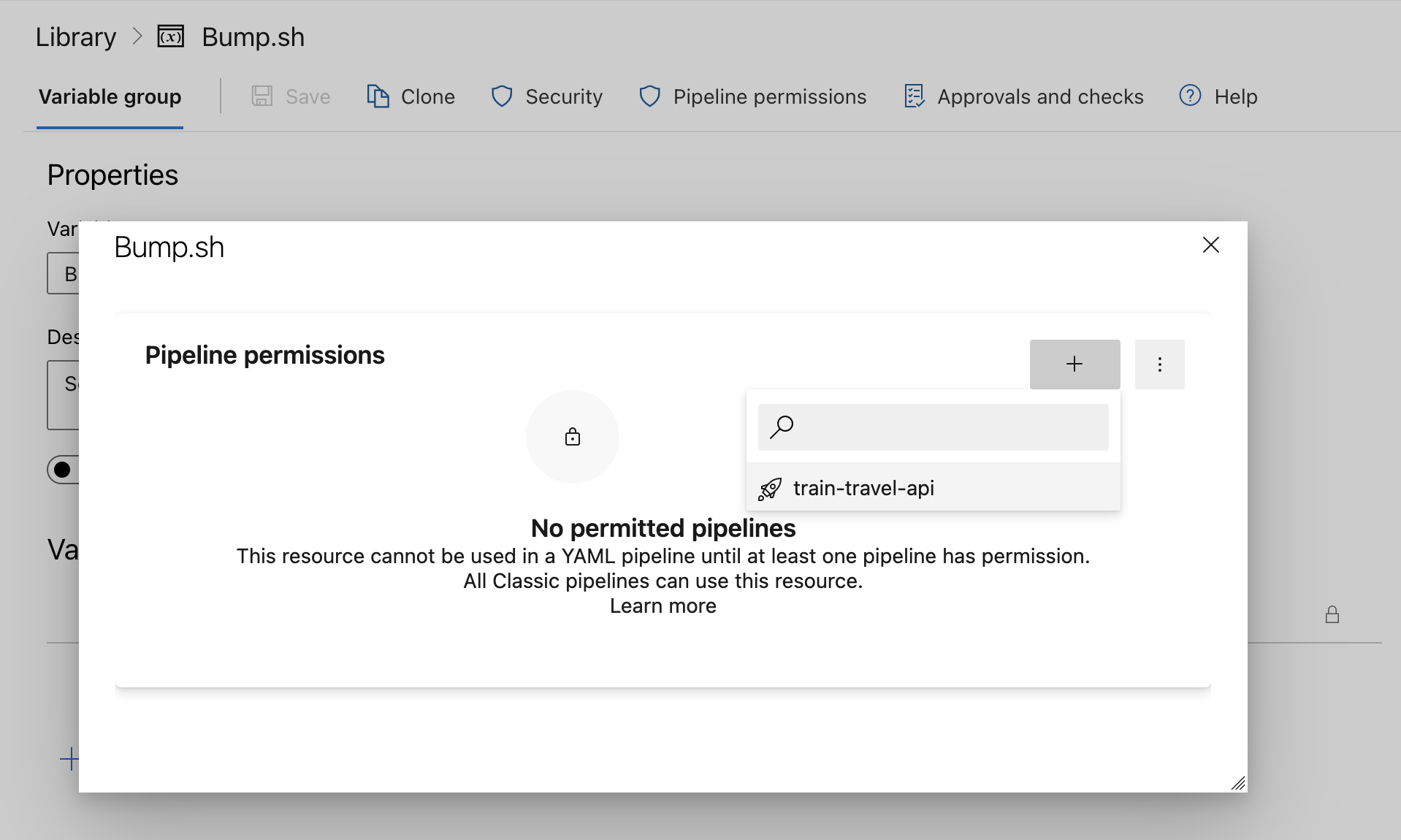Image resolution: width=1401 pixels, height=840 pixels.
Task: Click the Library breadcrumb link
Action: tap(76, 37)
